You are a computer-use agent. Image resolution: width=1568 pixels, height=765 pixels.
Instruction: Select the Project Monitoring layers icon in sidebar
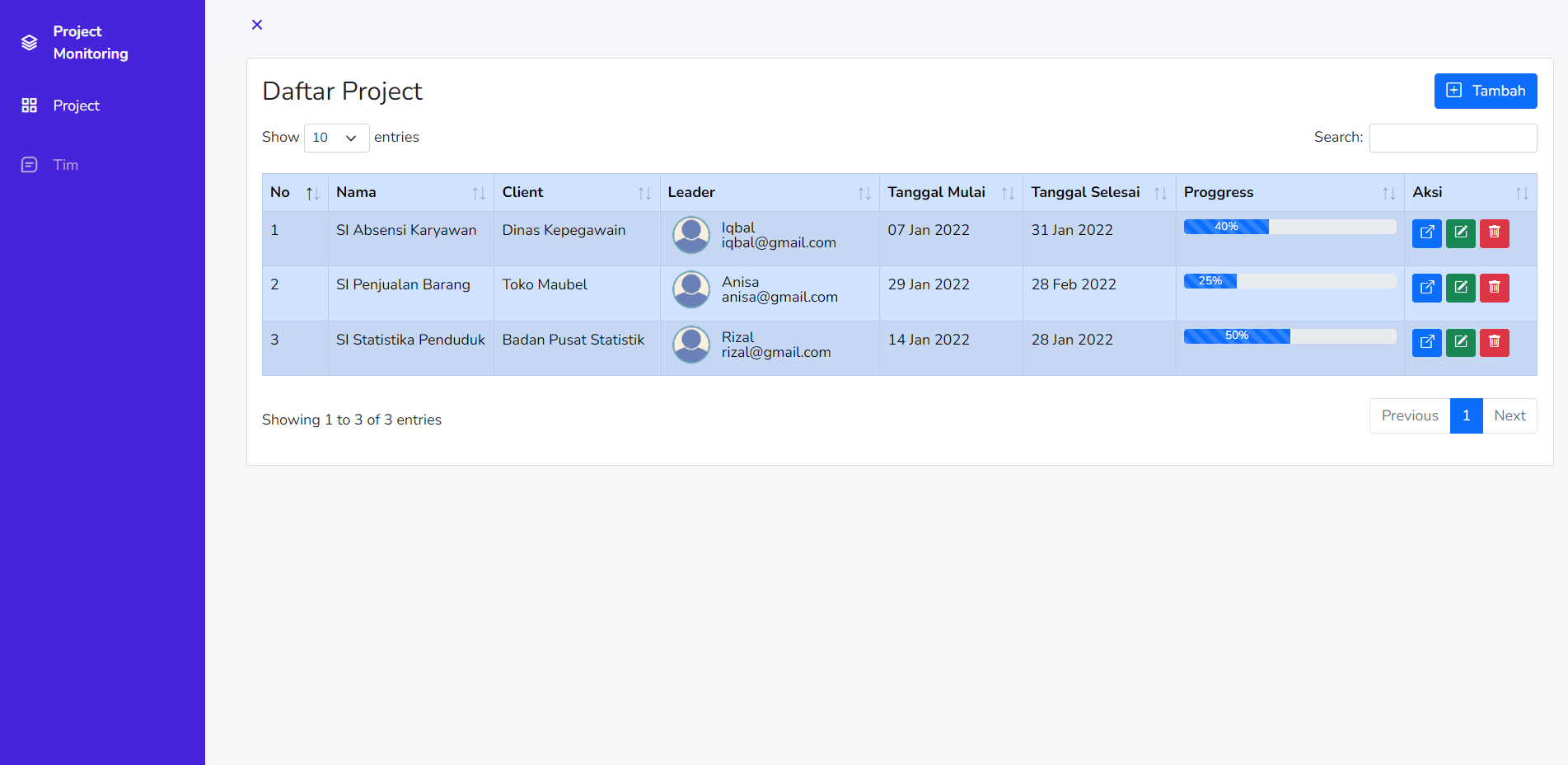tap(29, 42)
